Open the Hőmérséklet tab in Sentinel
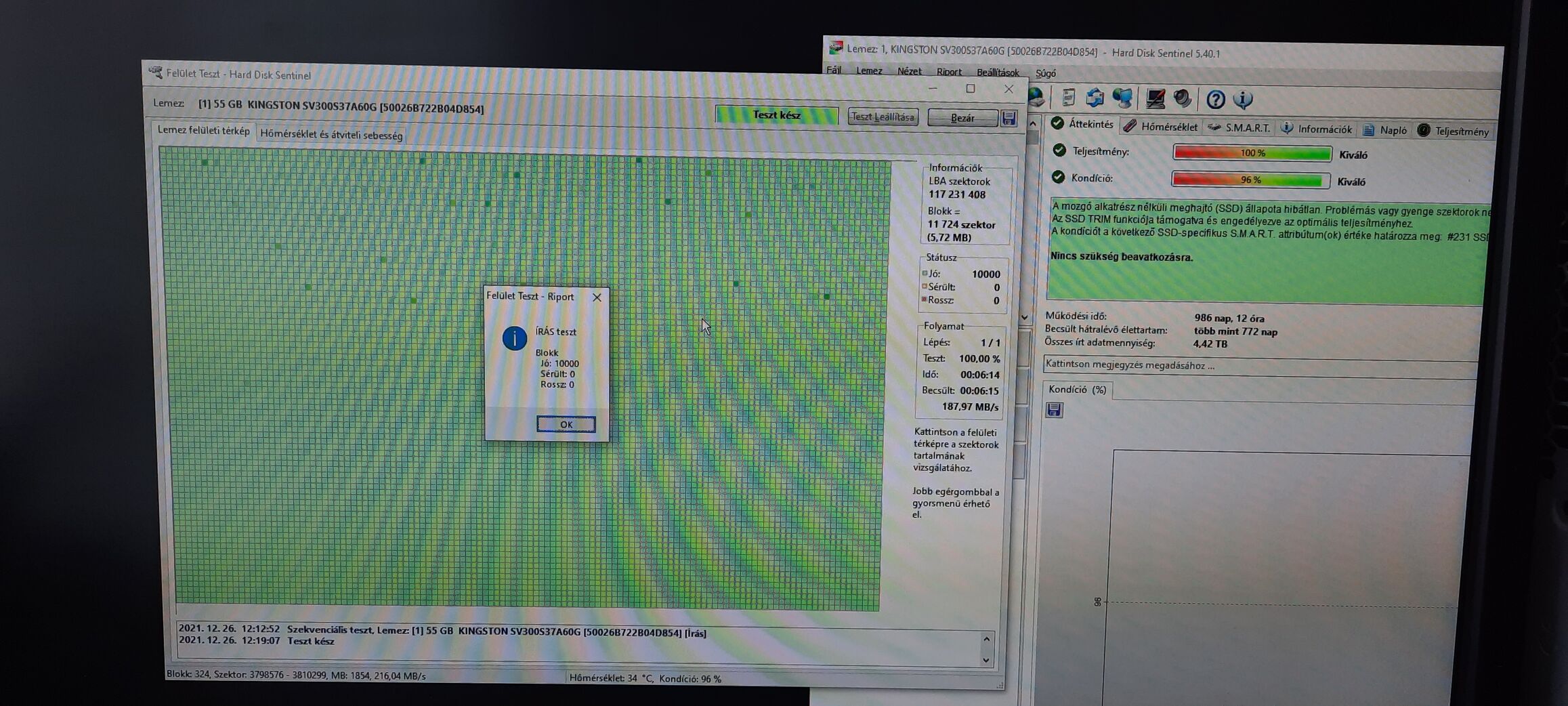The width and height of the screenshot is (1568, 706). click(1161, 127)
